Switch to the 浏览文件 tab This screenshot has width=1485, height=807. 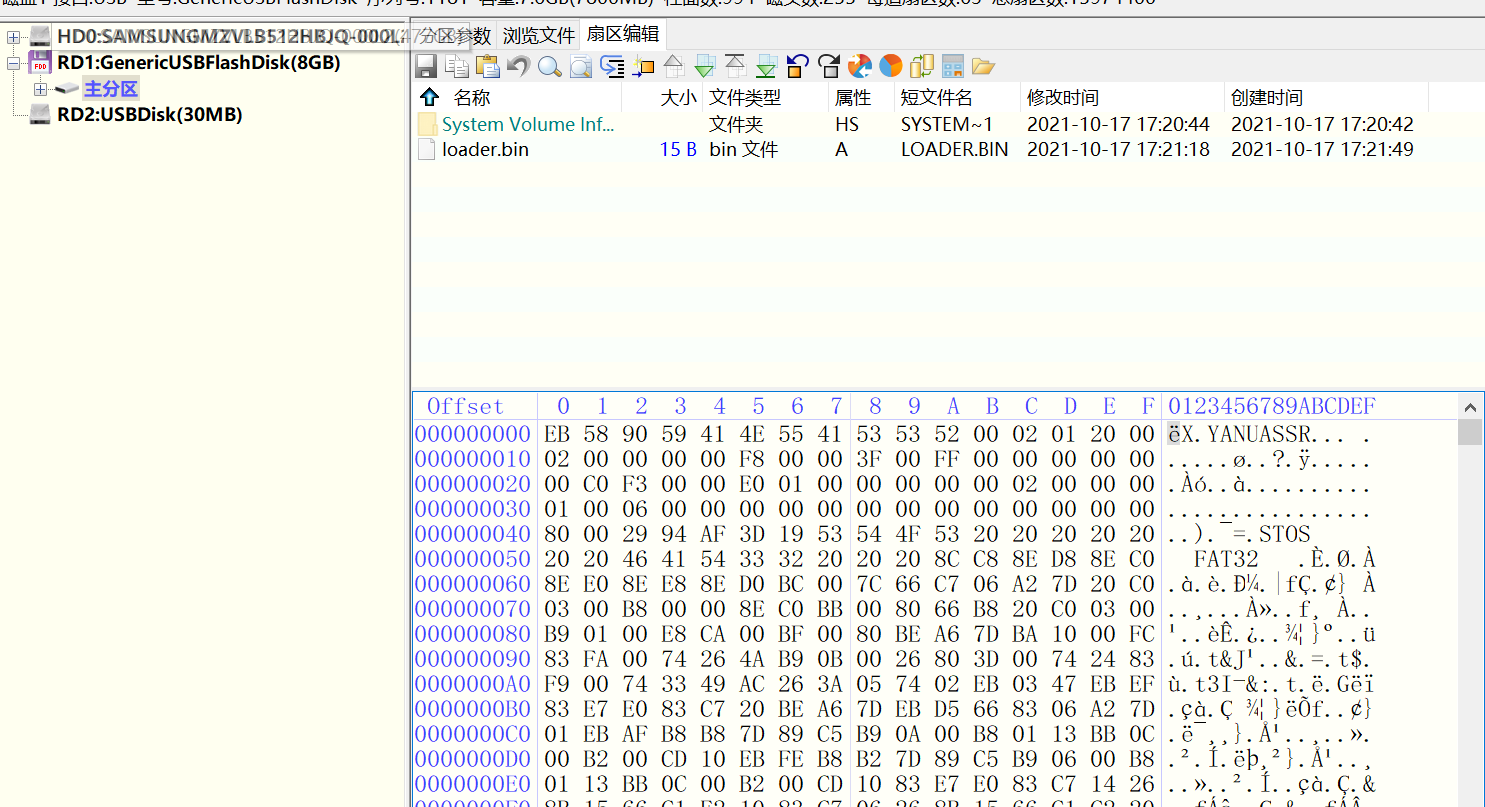point(538,36)
